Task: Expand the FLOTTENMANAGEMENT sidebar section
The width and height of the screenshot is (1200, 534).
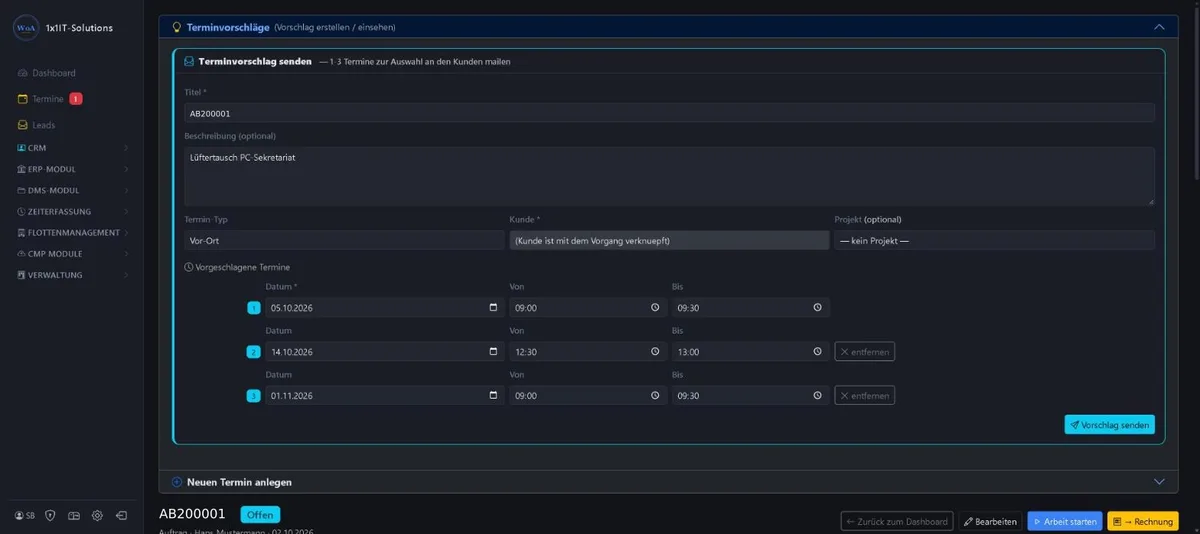Action: 72,232
